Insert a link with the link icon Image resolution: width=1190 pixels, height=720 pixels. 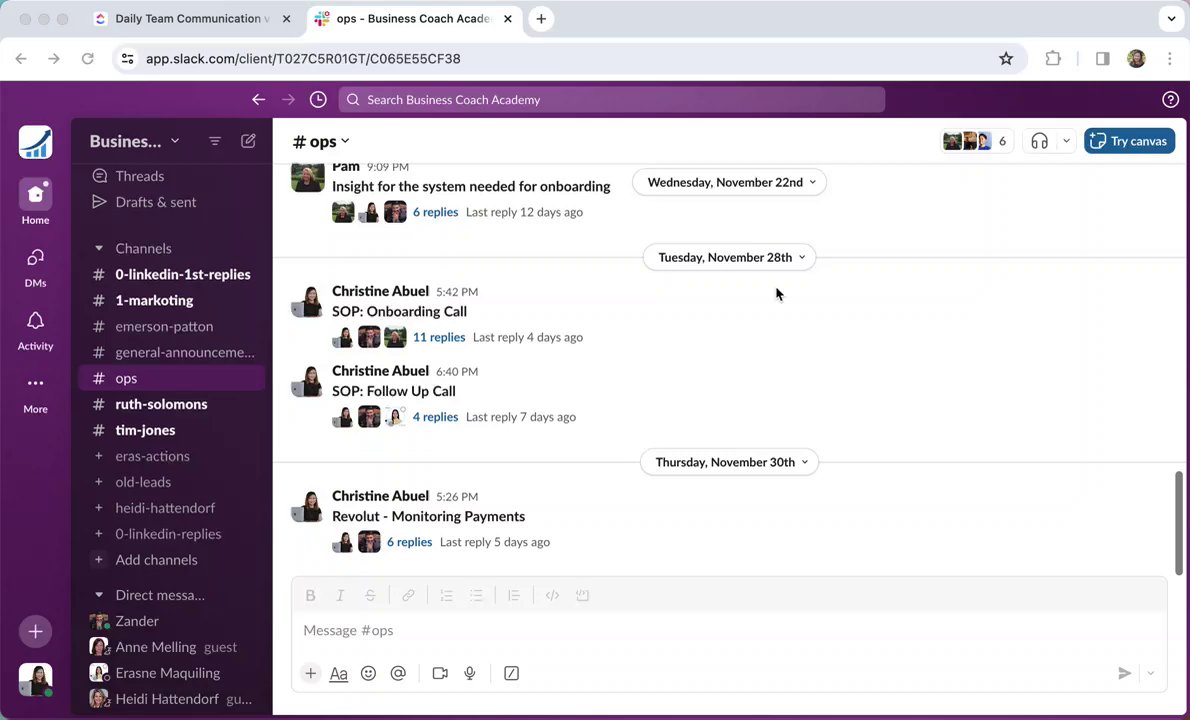click(x=408, y=596)
